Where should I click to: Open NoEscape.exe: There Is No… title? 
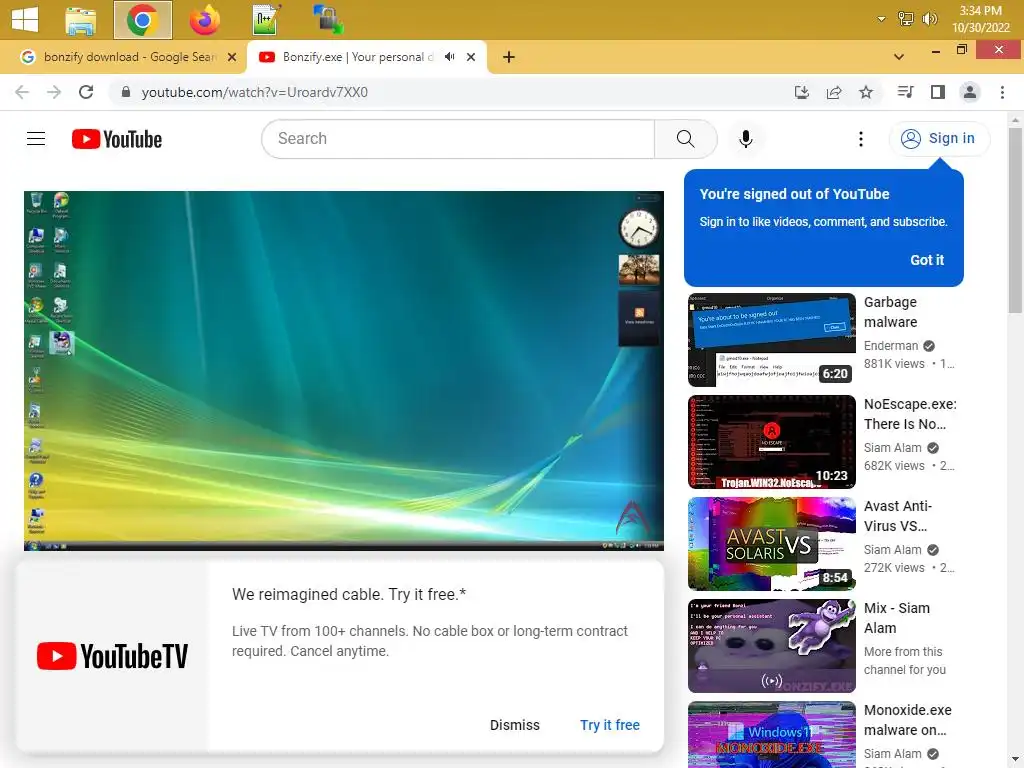pyautogui.click(x=910, y=414)
